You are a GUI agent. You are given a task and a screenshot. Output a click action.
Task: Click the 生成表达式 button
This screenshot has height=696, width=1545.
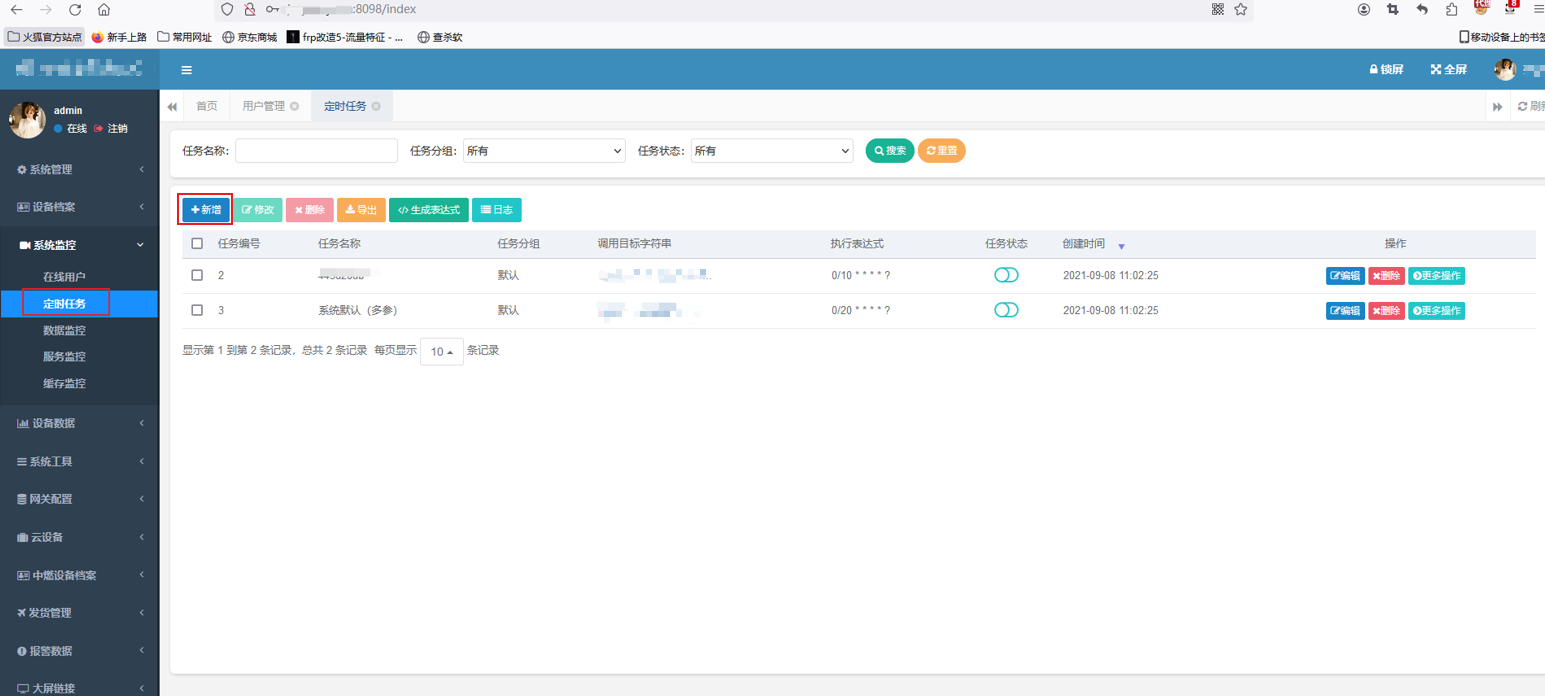tap(429, 210)
